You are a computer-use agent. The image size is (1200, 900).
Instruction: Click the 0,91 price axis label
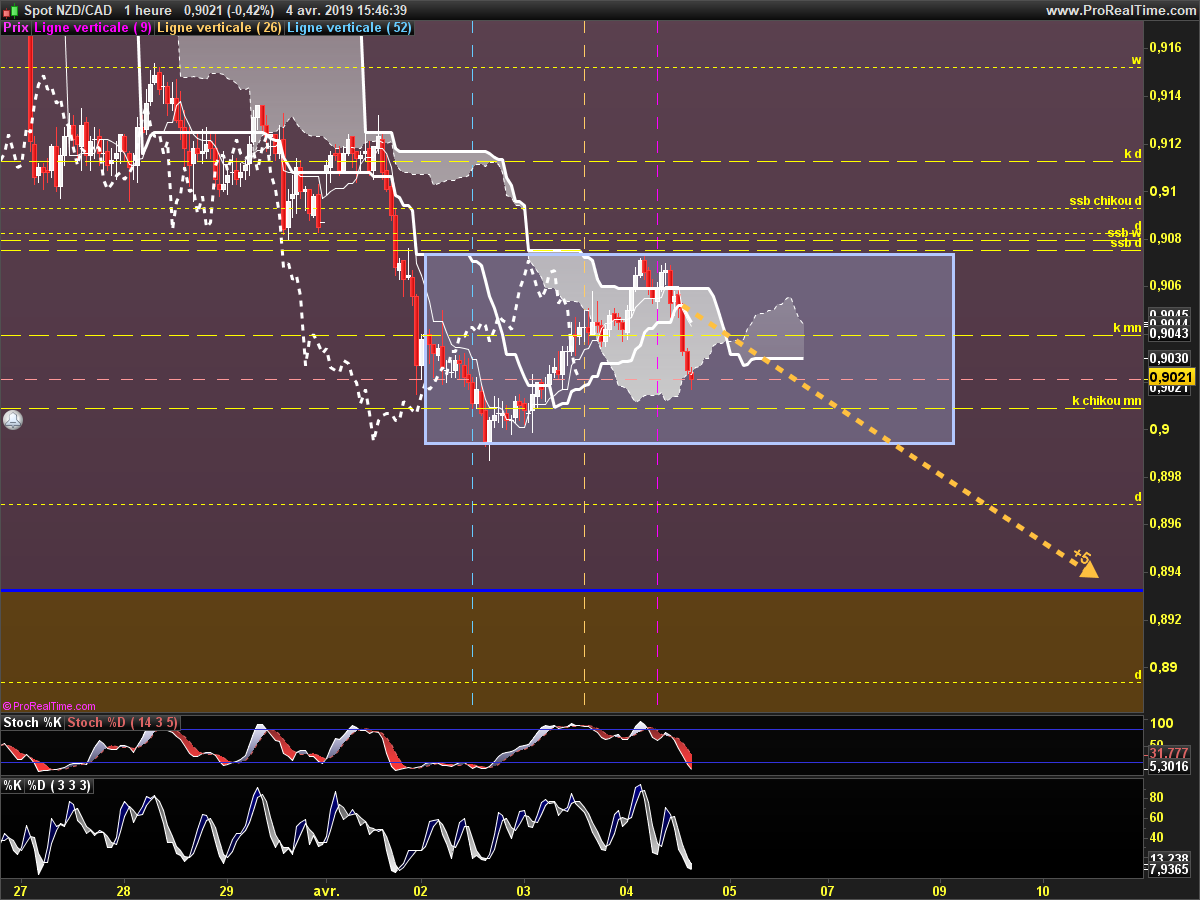pyautogui.click(x=1161, y=190)
